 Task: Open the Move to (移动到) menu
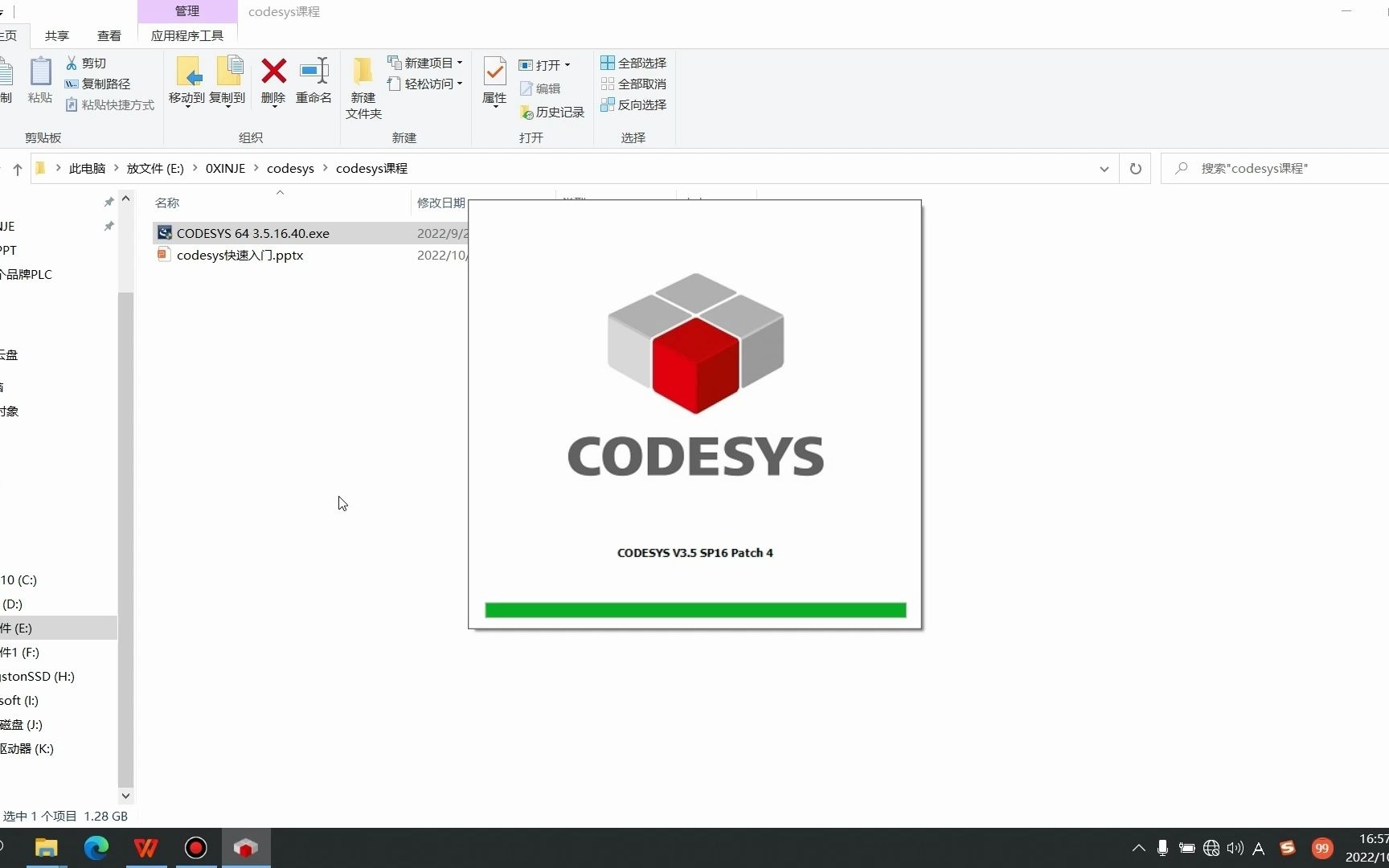click(x=186, y=82)
